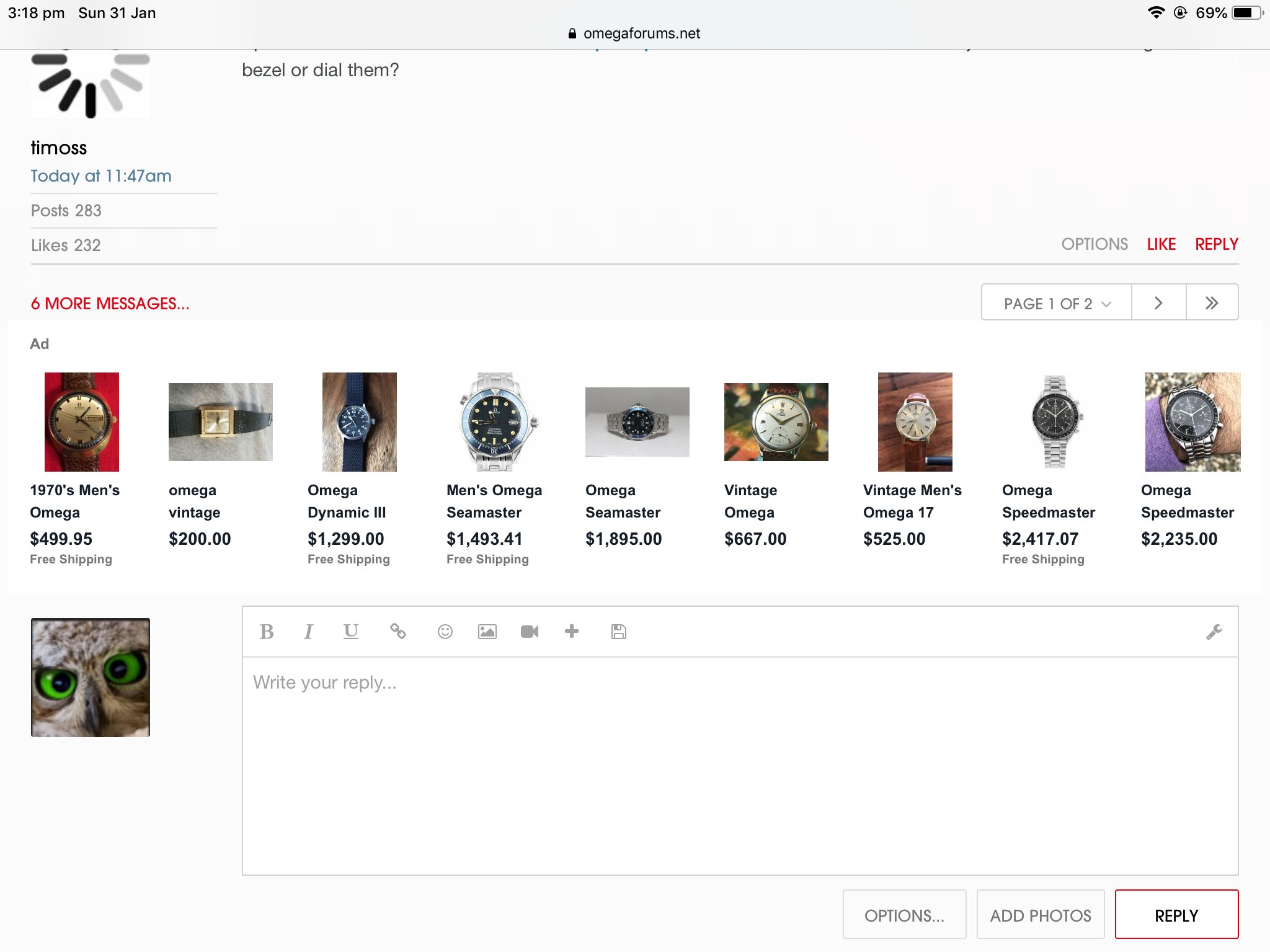Open the Omega Dynamic III ad thumbnail
Image resolution: width=1270 pixels, height=952 pixels.
click(359, 421)
